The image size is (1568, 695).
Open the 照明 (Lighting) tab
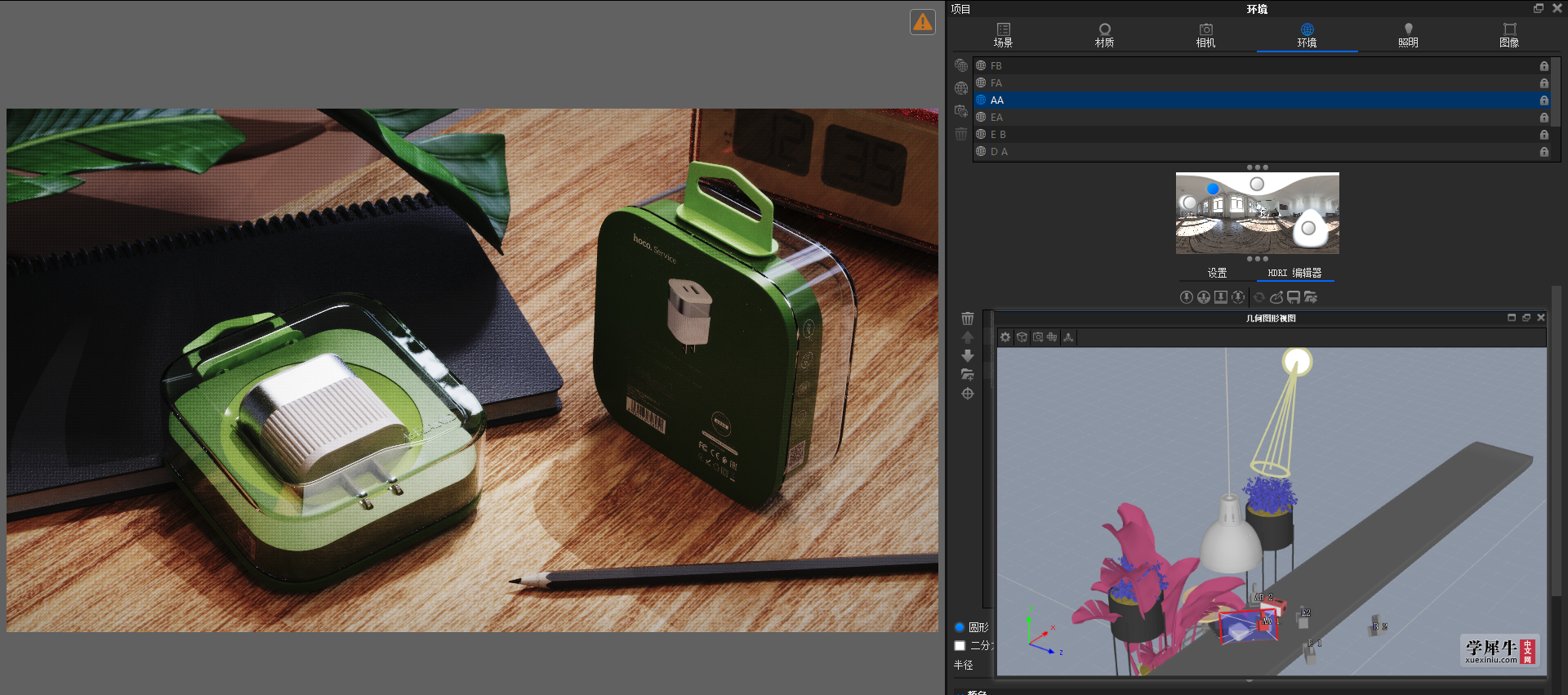[x=1408, y=35]
